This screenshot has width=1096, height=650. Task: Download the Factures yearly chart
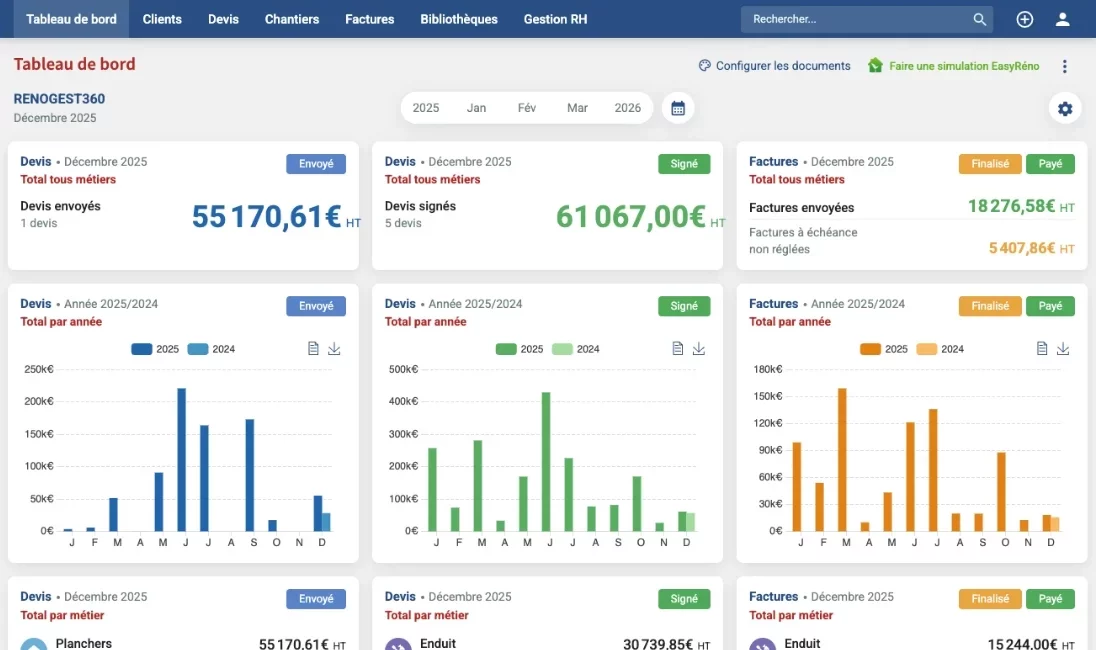click(x=1063, y=349)
